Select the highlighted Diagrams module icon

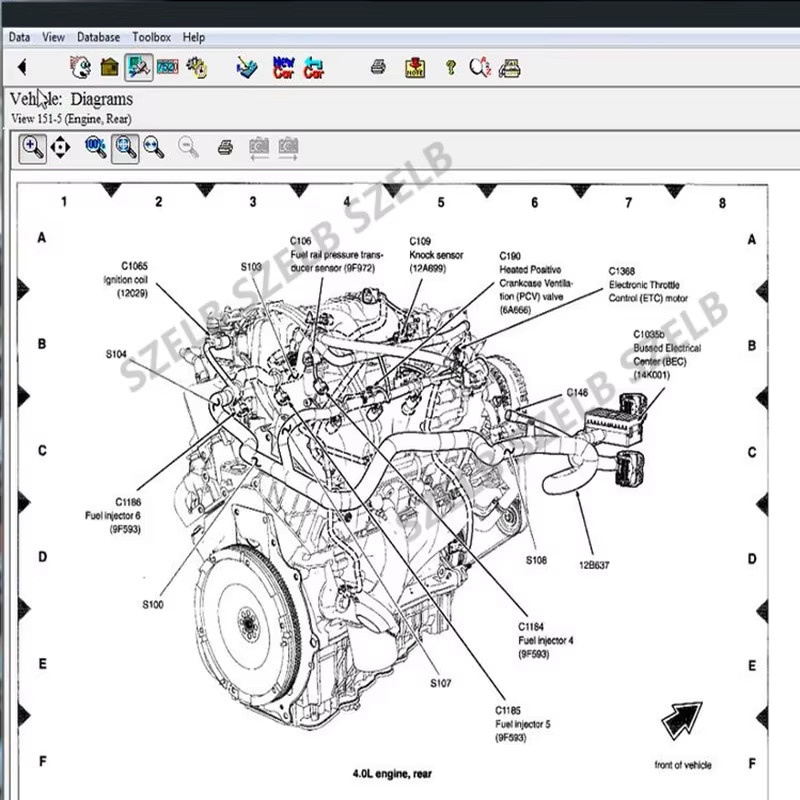139,67
